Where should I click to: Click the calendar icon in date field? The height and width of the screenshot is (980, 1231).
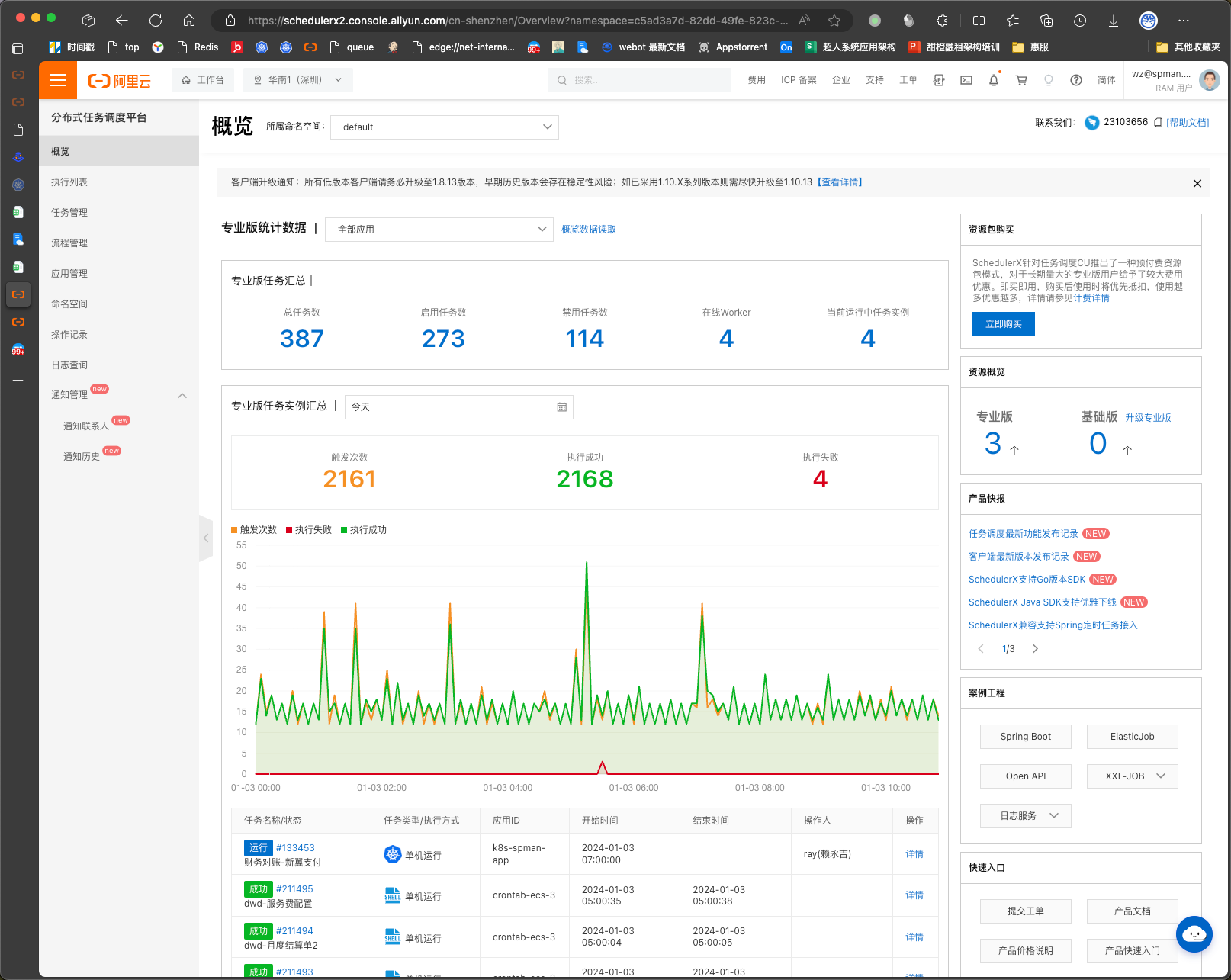[x=562, y=407]
